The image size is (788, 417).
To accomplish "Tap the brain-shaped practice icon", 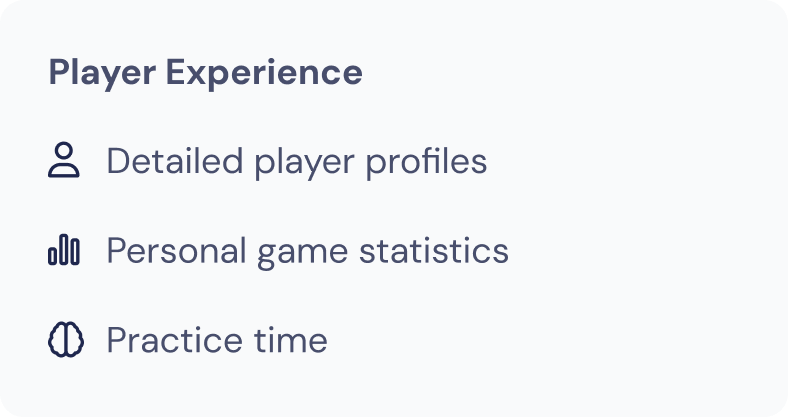I will [66, 340].
